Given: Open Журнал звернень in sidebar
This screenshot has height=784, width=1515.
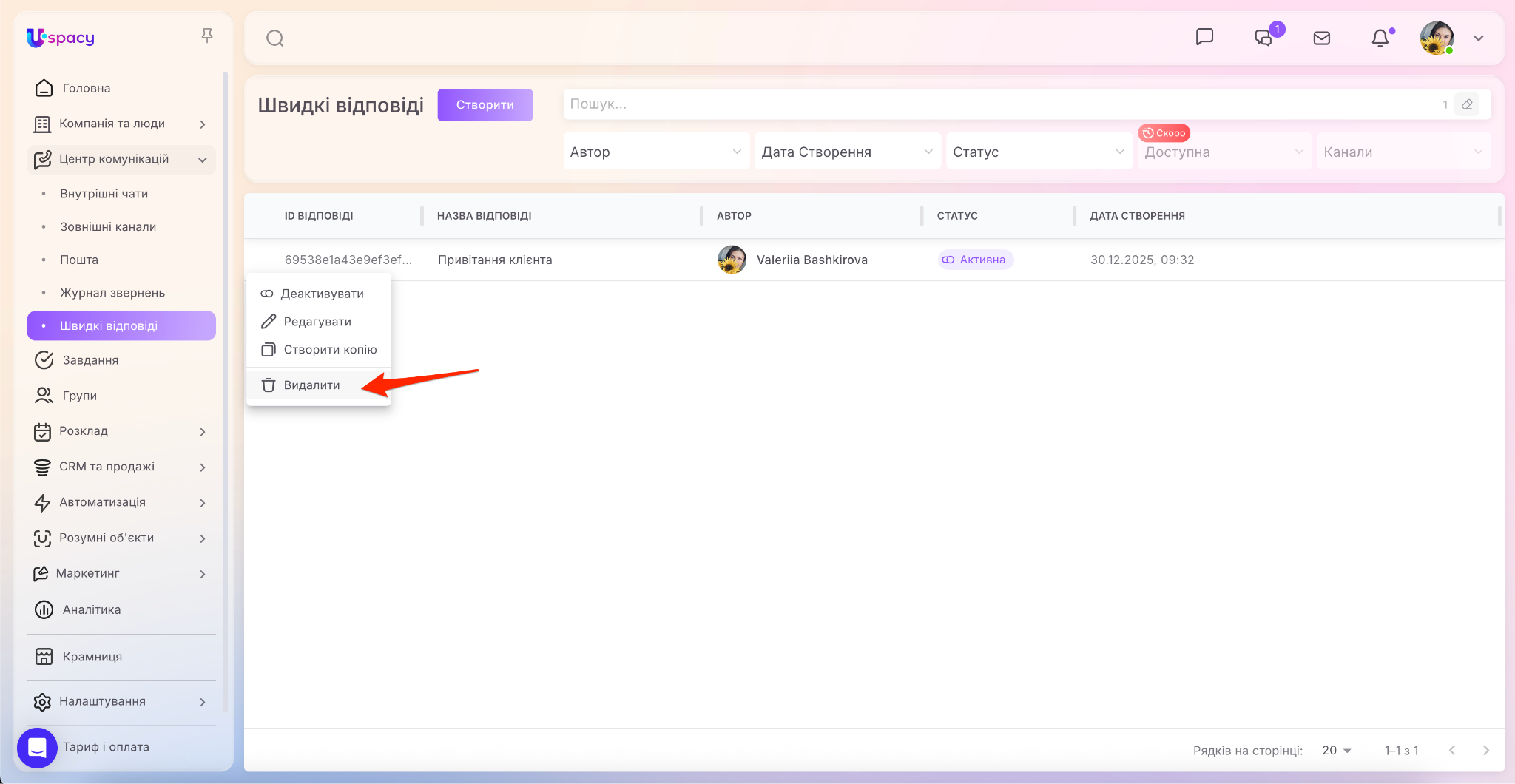Looking at the screenshot, I should 112,293.
